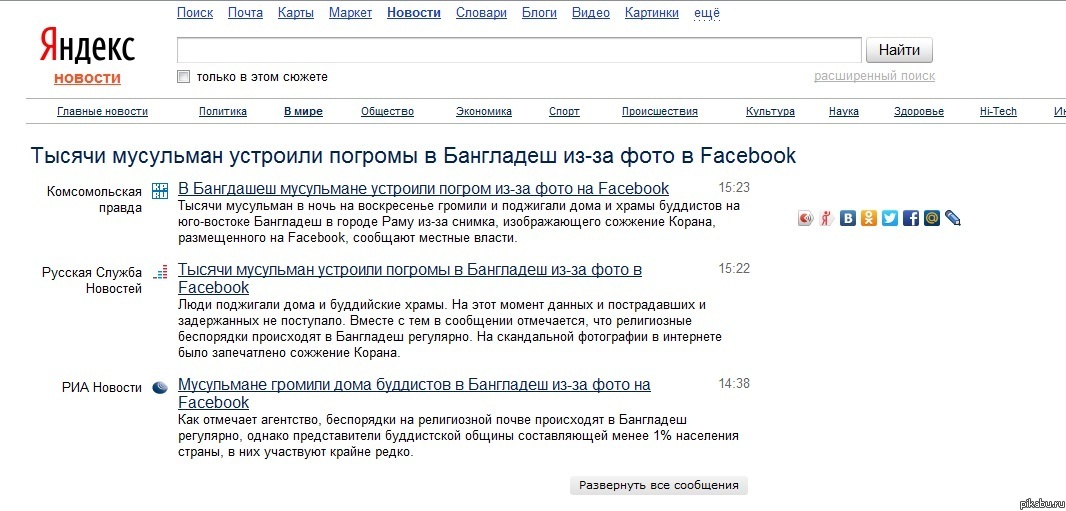The height and width of the screenshot is (511, 1066).
Task: Open the РИА Новости headline about буддистов
Action: pyautogui.click(x=414, y=393)
